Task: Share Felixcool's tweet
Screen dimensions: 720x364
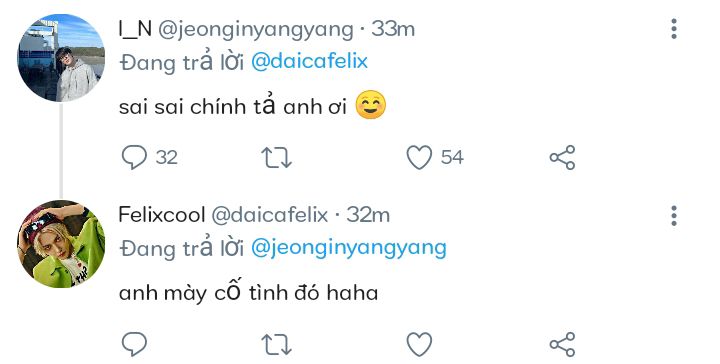Action: (562, 344)
